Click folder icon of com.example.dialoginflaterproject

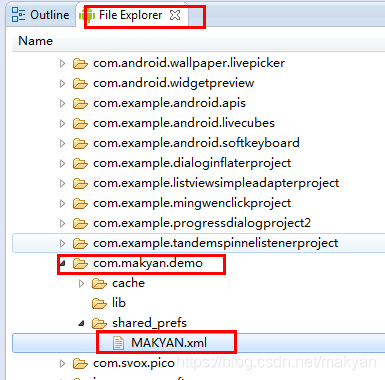80,163
